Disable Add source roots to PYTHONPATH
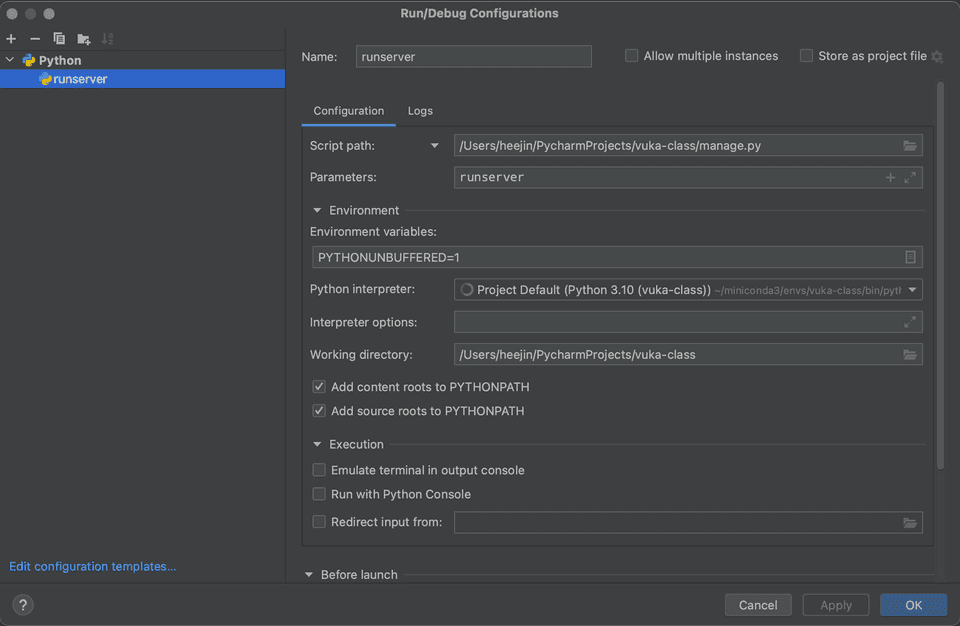Viewport: 960px width, 626px height. [318, 410]
